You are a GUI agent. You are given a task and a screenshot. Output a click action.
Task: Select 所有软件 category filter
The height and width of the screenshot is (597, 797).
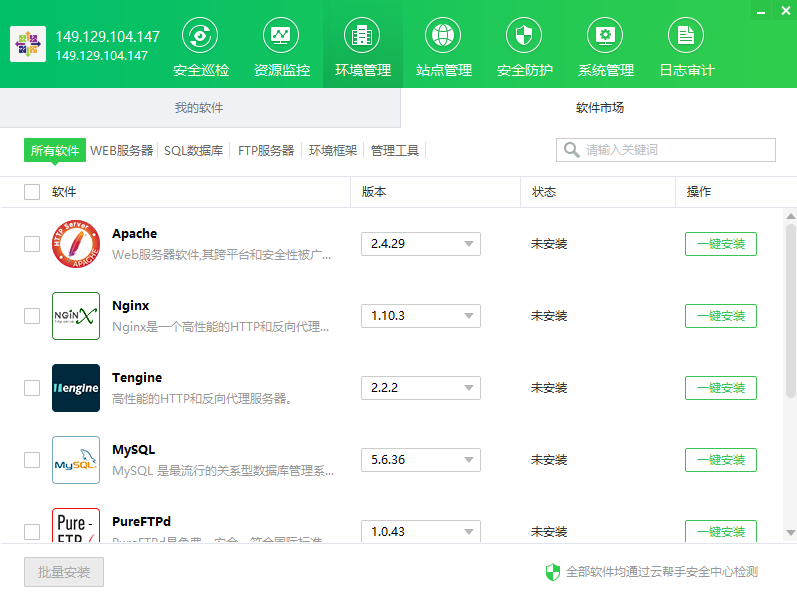click(x=55, y=150)
